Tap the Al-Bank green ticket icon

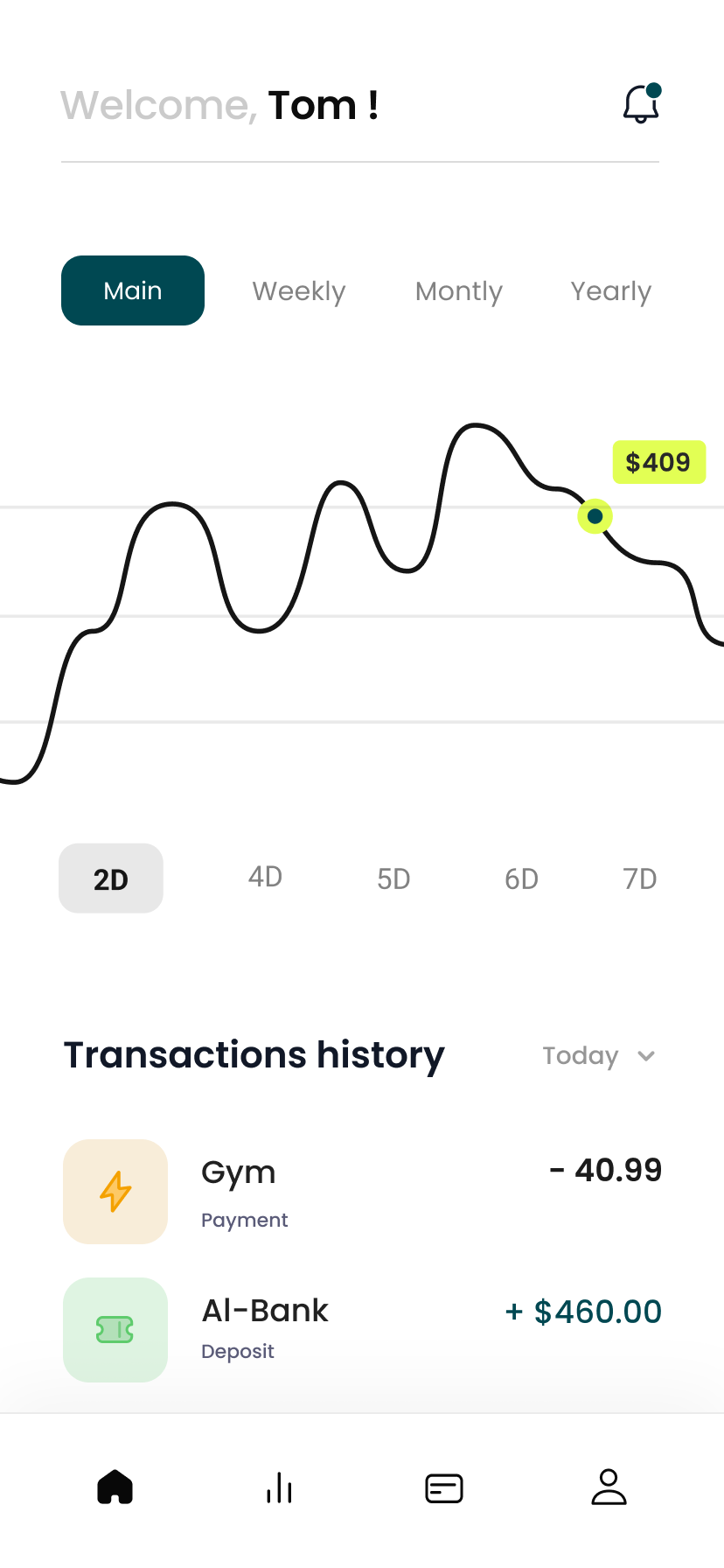click(115, 1330)
